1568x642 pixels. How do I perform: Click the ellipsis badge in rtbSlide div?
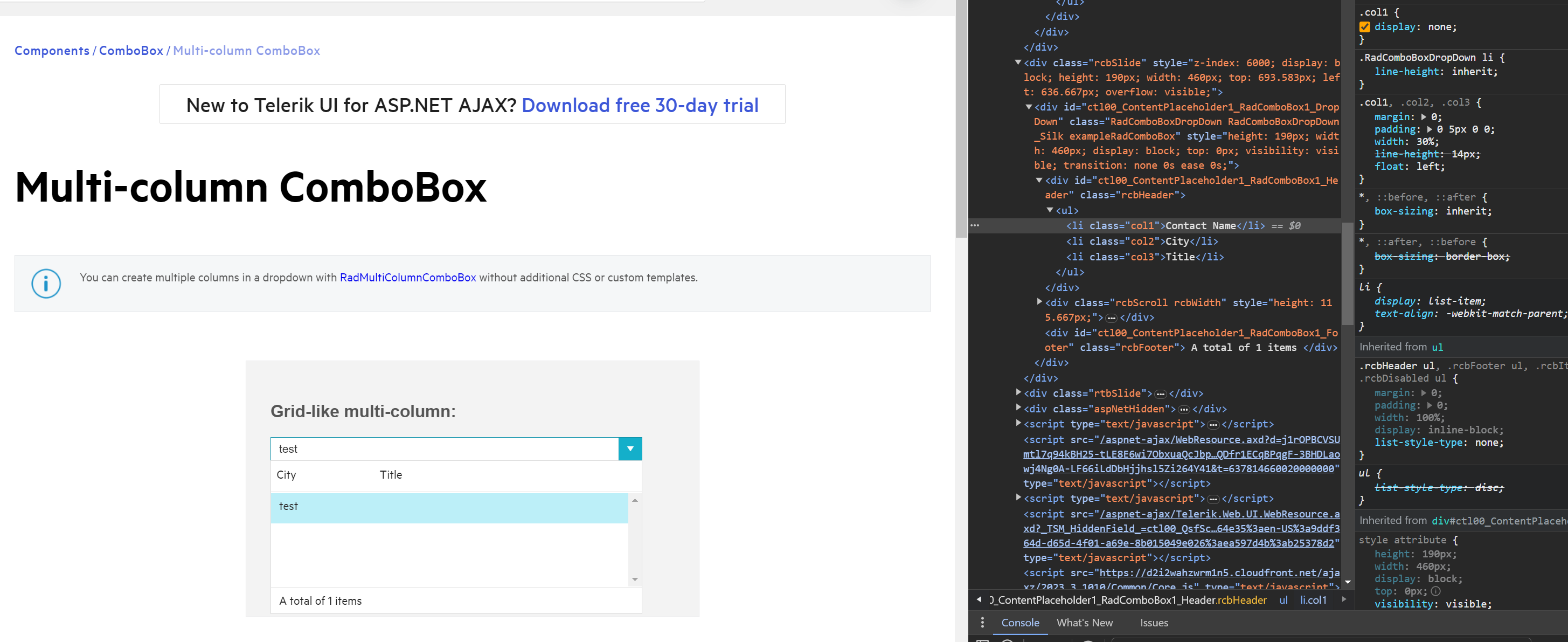click(x=1160, y=394)
